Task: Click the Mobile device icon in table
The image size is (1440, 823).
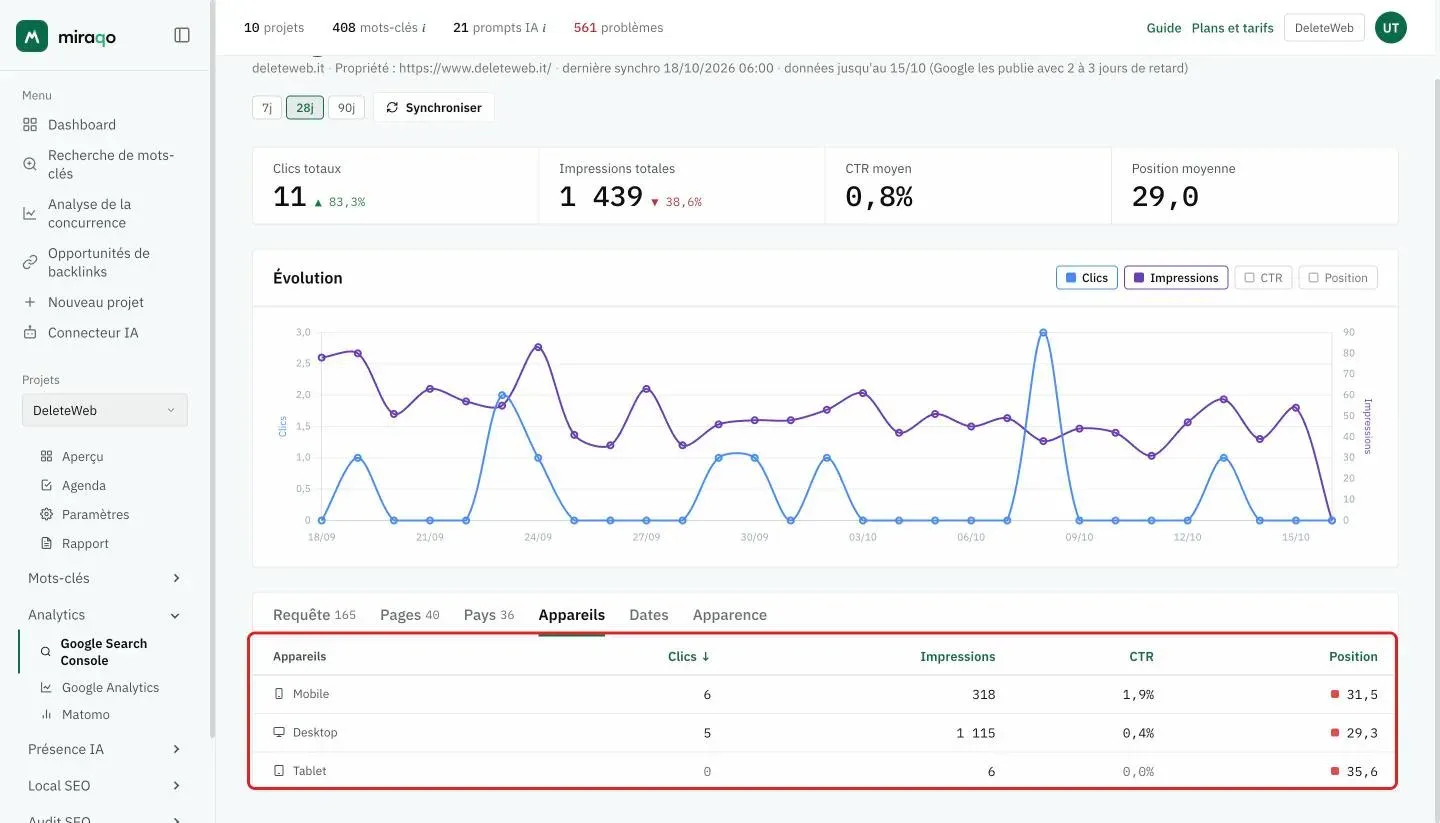Action: [279, 694]
